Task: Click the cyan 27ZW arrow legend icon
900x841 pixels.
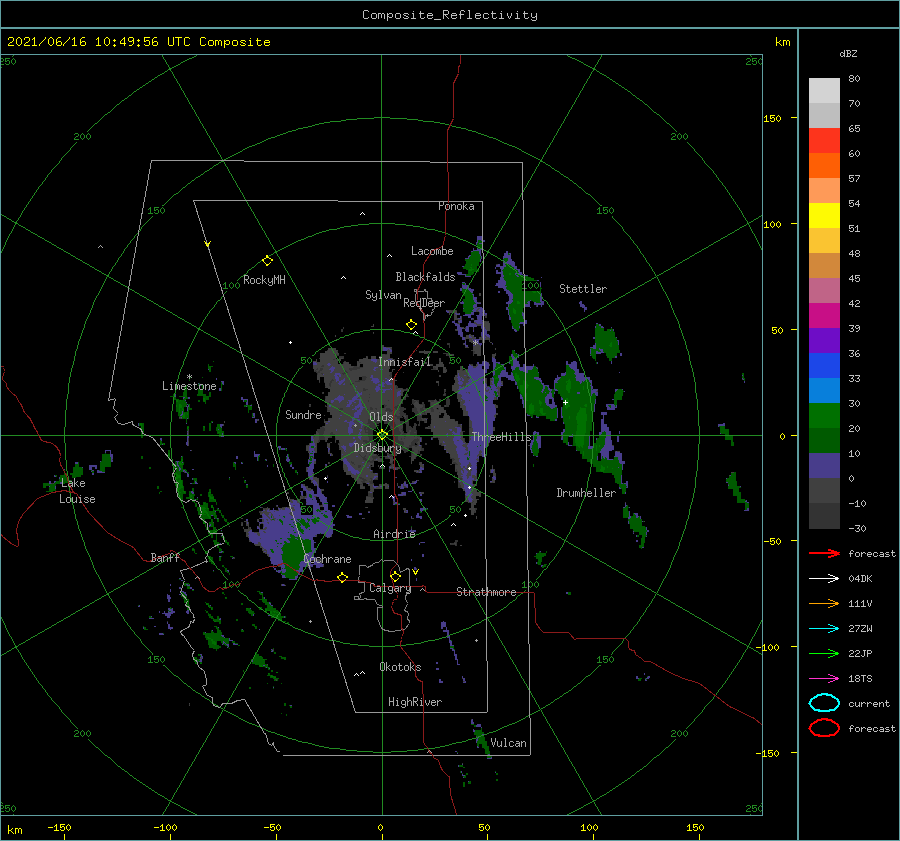Action: point(824,629)
